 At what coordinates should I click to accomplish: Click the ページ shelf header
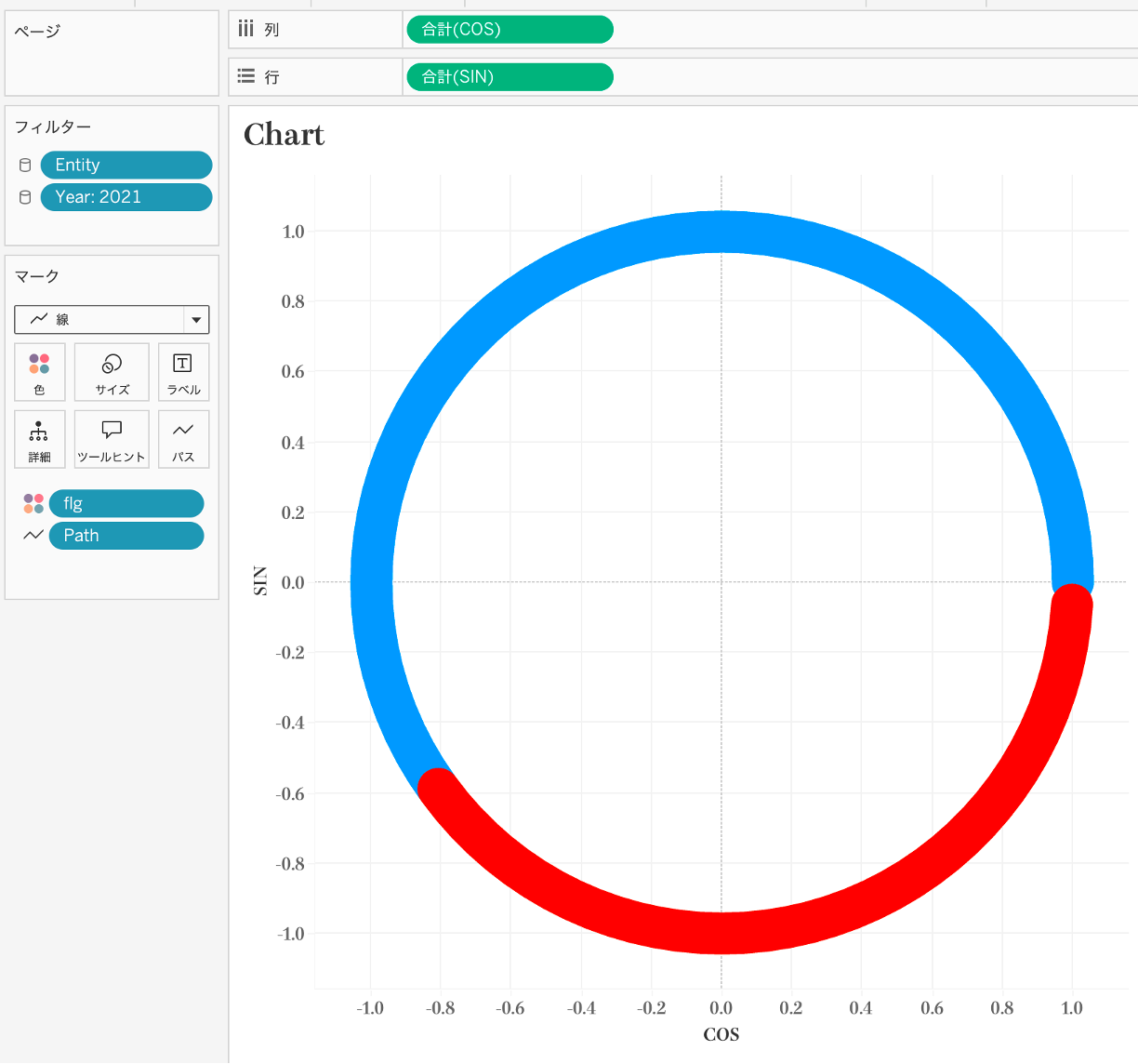[x=37, y=31]
